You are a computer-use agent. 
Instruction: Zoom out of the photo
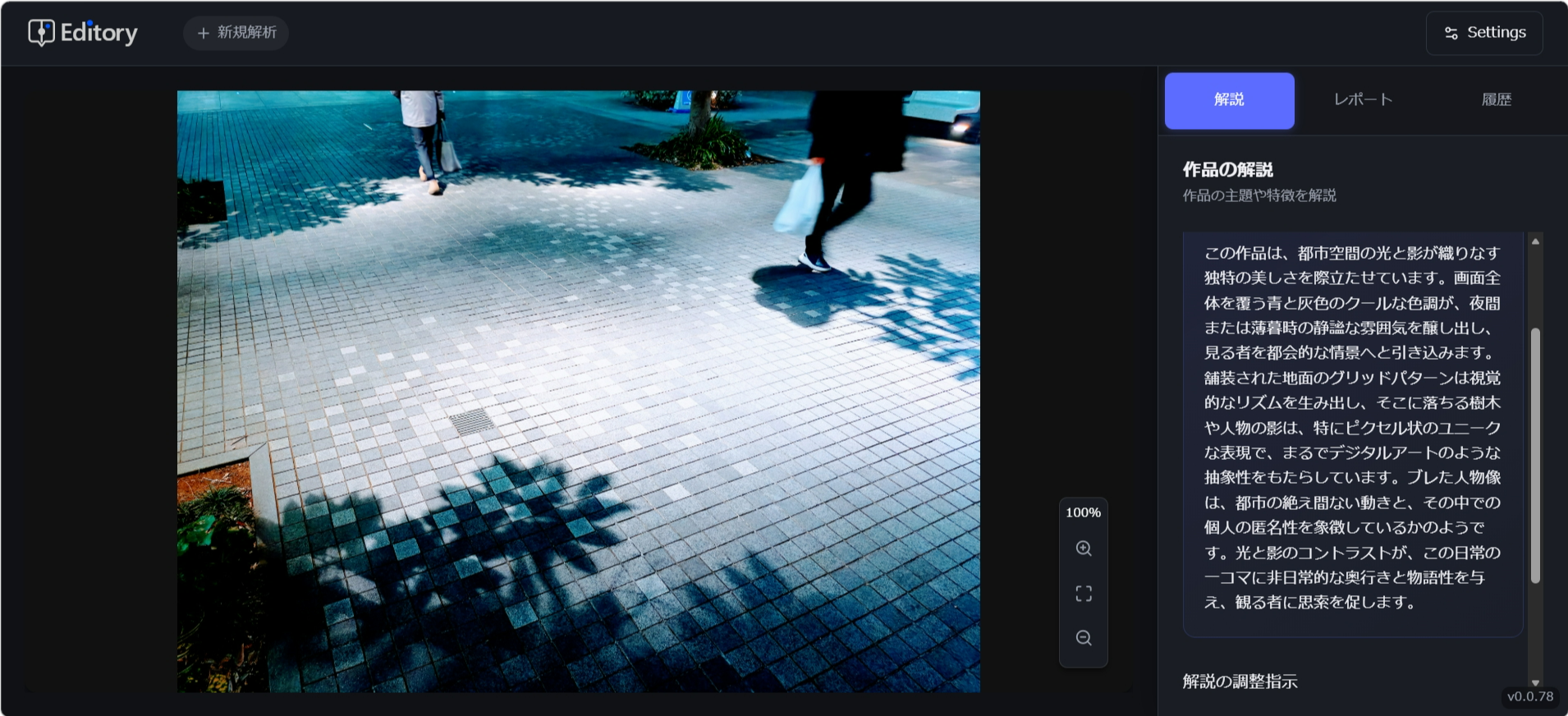(x=1084, y=638)
